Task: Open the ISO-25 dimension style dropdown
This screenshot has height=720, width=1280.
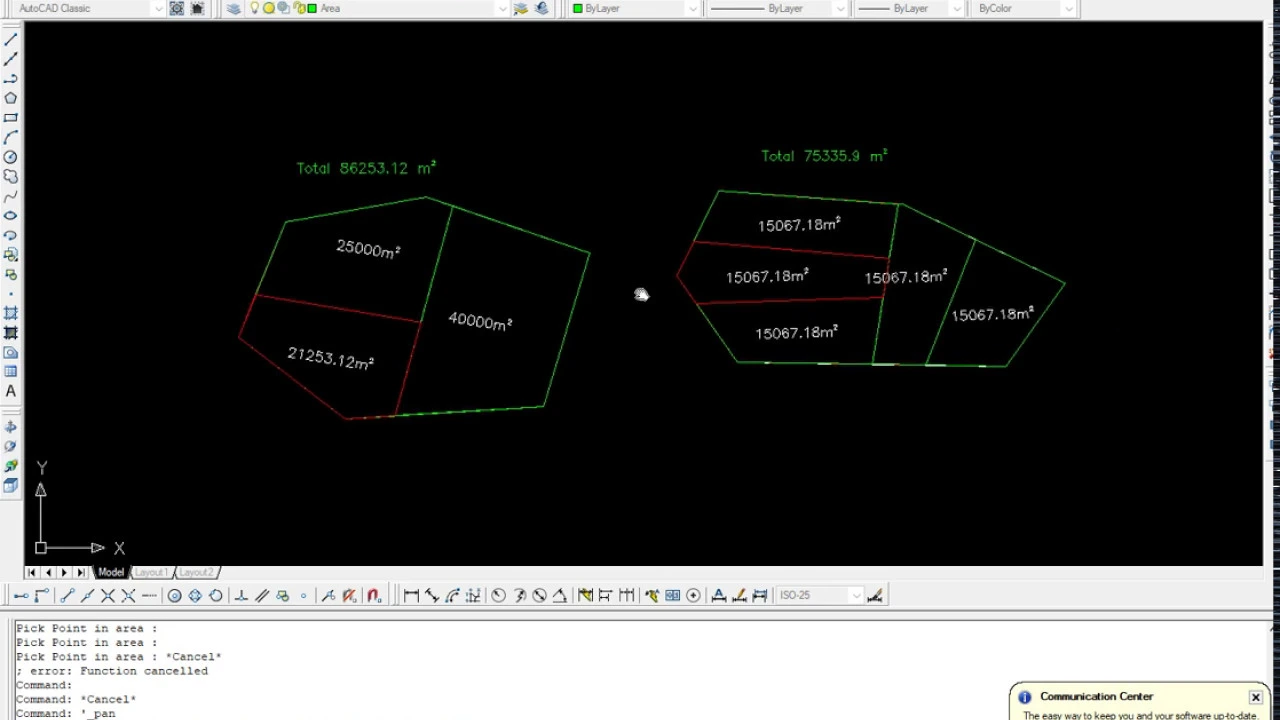Action: pyautogui.click(x=855, y=595)
